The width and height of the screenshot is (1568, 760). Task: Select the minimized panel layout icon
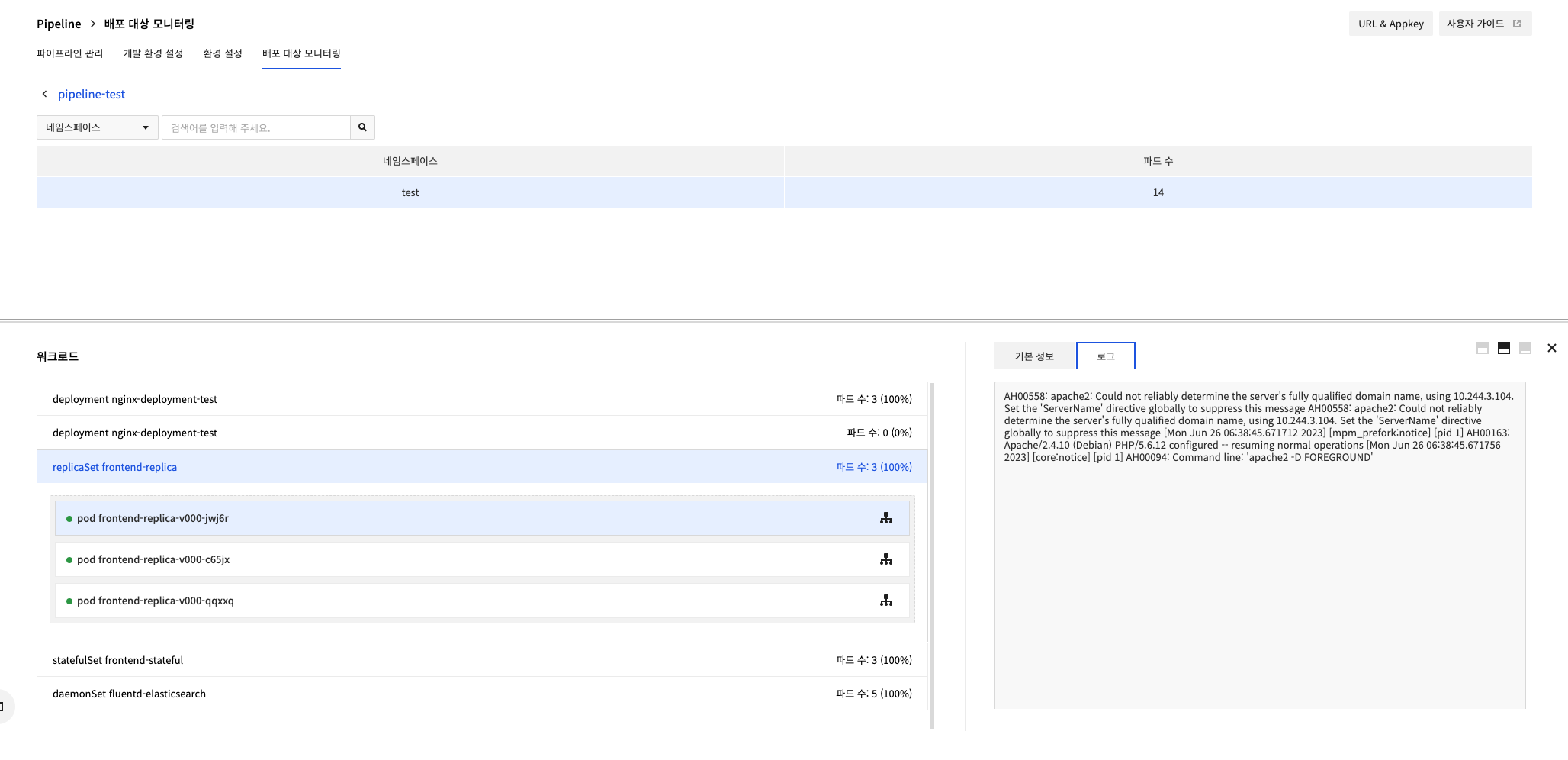pos(1525,347)
